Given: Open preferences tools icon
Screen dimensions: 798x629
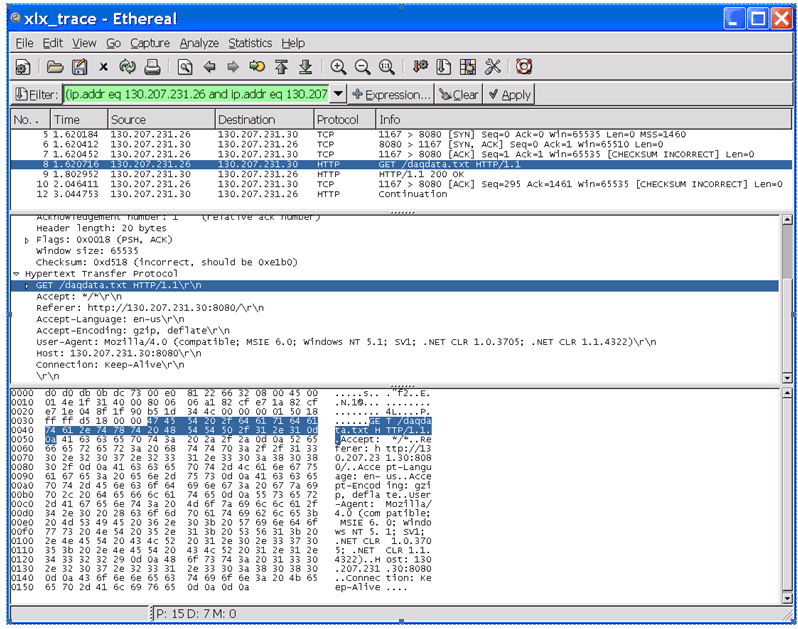Looking at the screenshot, I should (492, 67).
